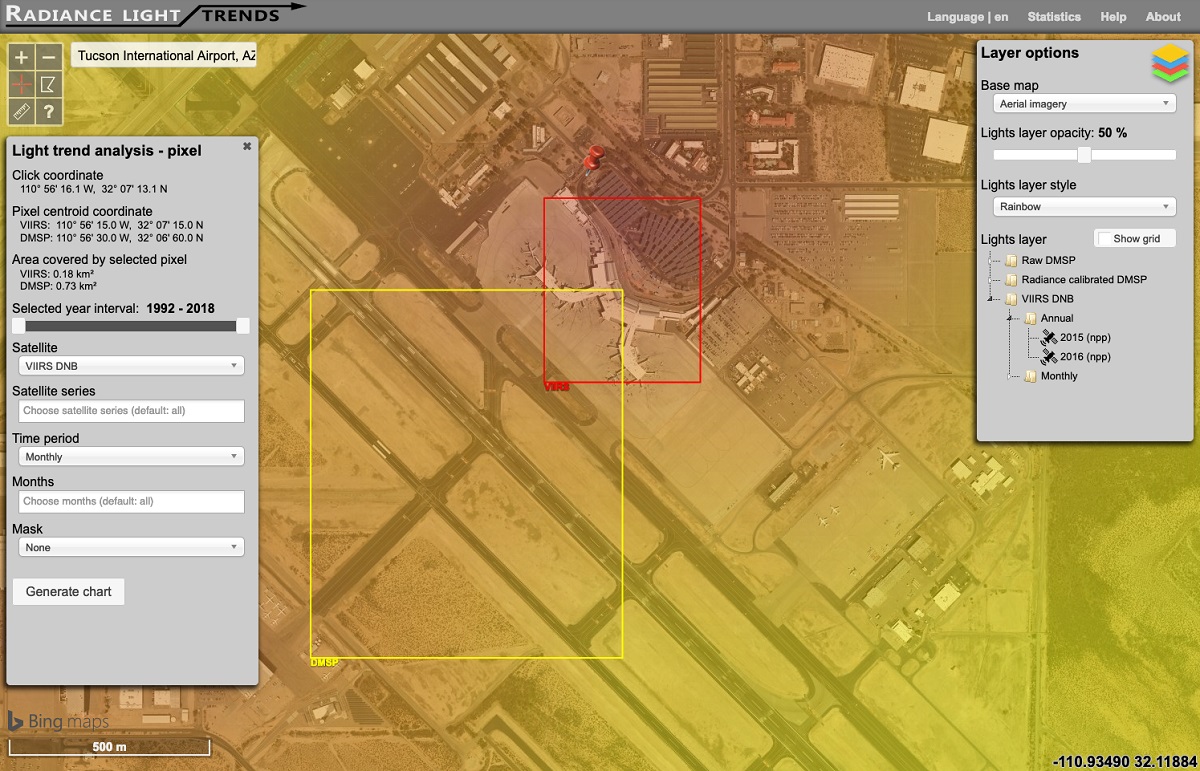Enable the Show grid checkbox

pyautogui.click(x=1104, y=239)
